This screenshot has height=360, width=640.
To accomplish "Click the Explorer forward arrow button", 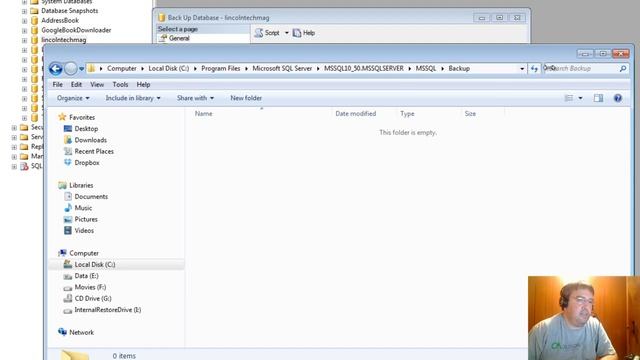I will 71,69.
